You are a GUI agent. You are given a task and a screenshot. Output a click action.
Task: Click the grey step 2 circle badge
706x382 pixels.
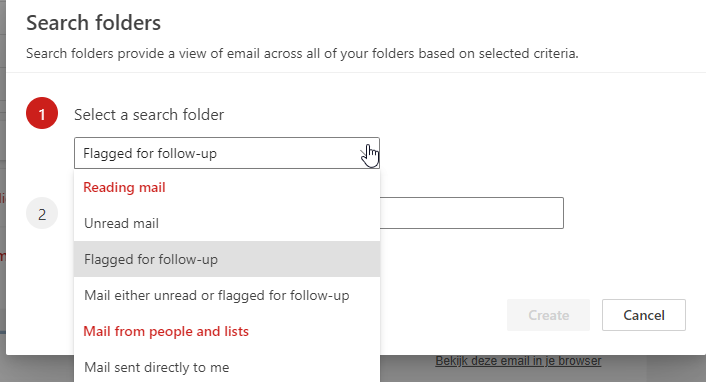(42, 213)
